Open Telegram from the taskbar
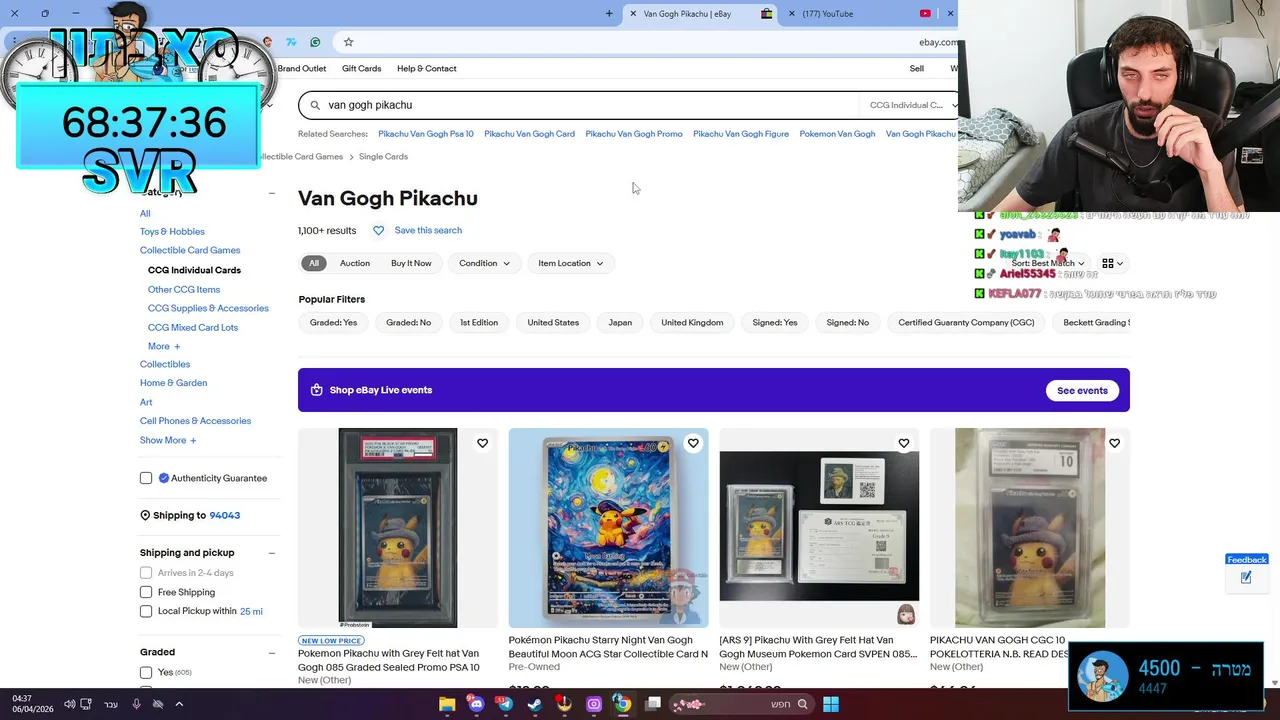The width and height of the screenshot is (1280, 720). (505, 704)
